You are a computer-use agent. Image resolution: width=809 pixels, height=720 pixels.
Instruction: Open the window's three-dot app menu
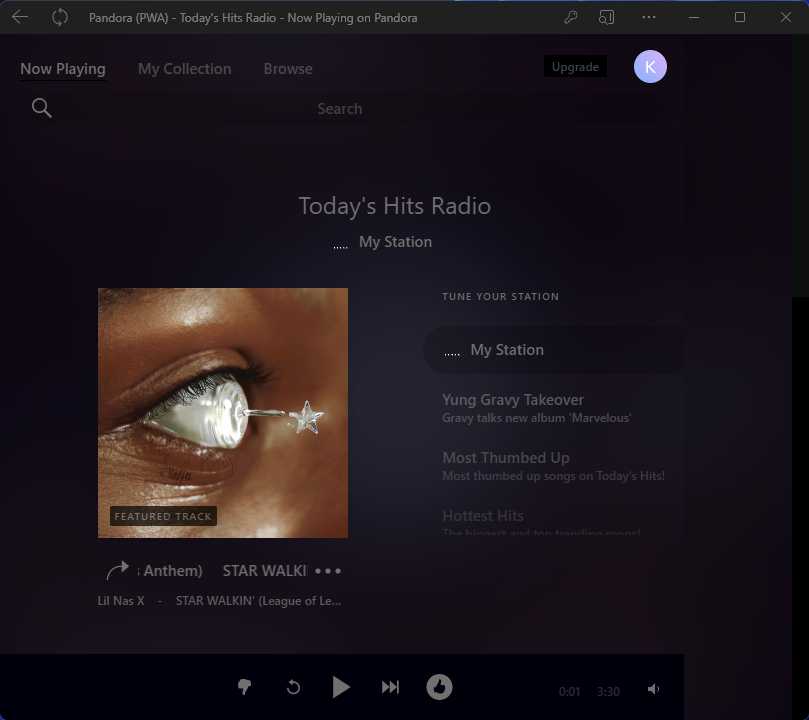[x=649, y=17]
